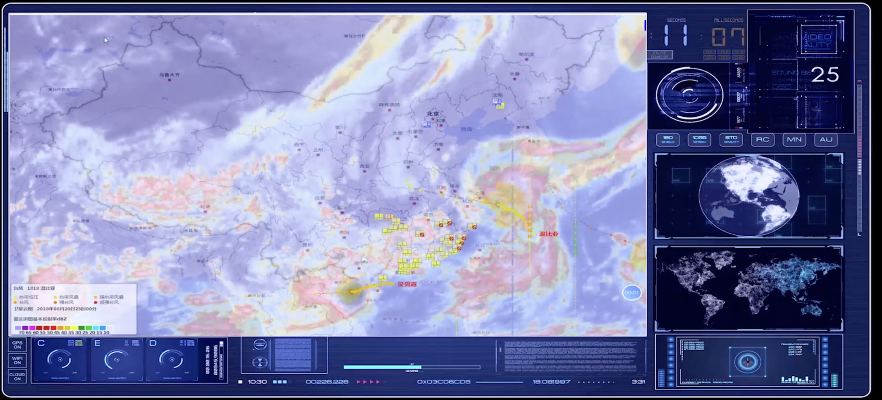
Task: Toggle the WIFI ON switch
Action: [x=17, y=360]
